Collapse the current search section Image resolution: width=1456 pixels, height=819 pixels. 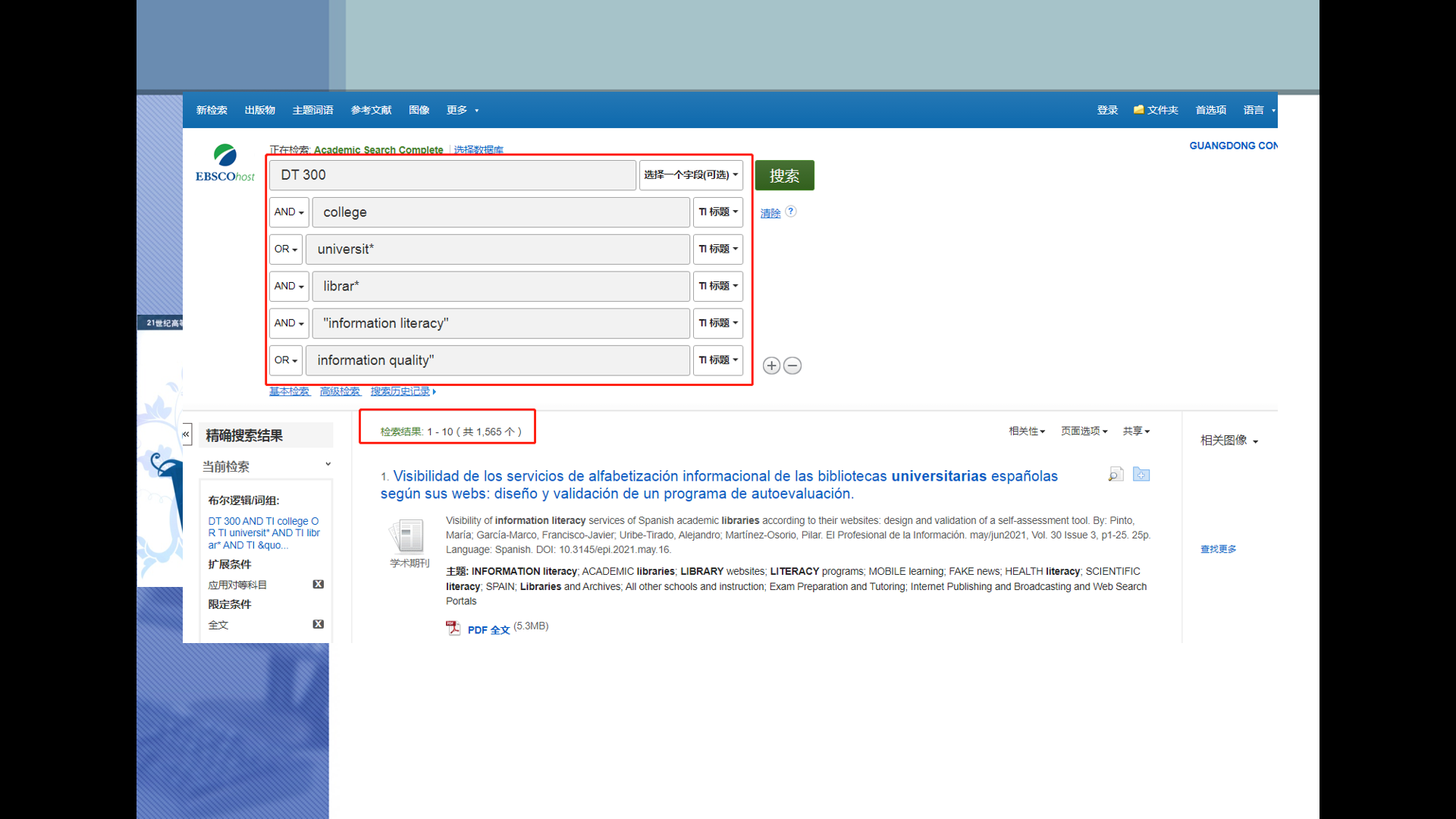pyautogui.click(x=328, y=464)
